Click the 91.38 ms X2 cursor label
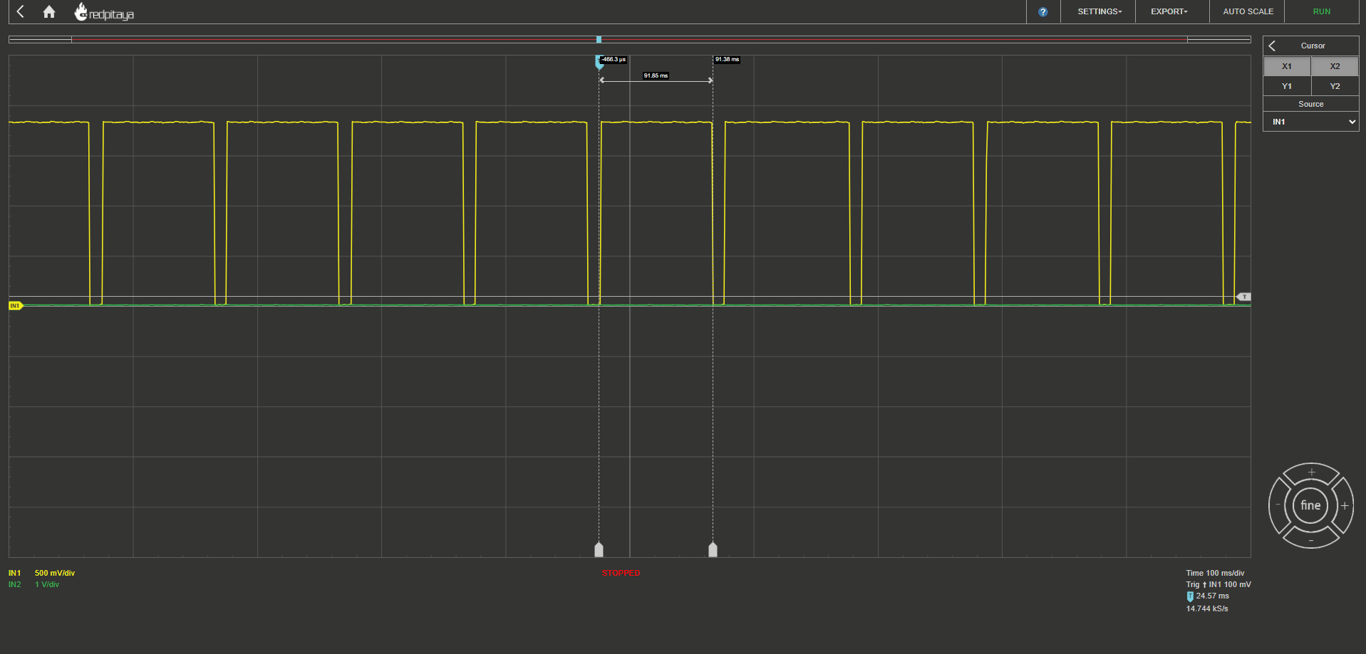The height and width of the screenshot is (654, 1366). [x=727, y=60]
